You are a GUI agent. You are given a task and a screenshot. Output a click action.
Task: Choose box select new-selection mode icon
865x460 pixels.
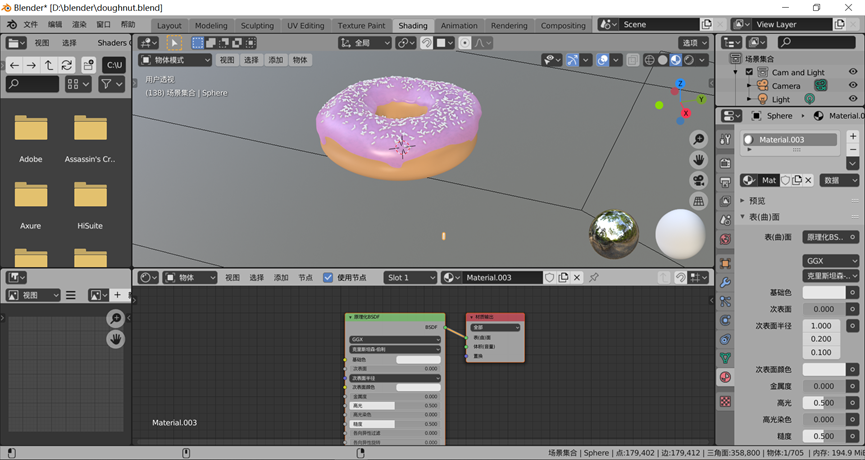coord(197,42)
